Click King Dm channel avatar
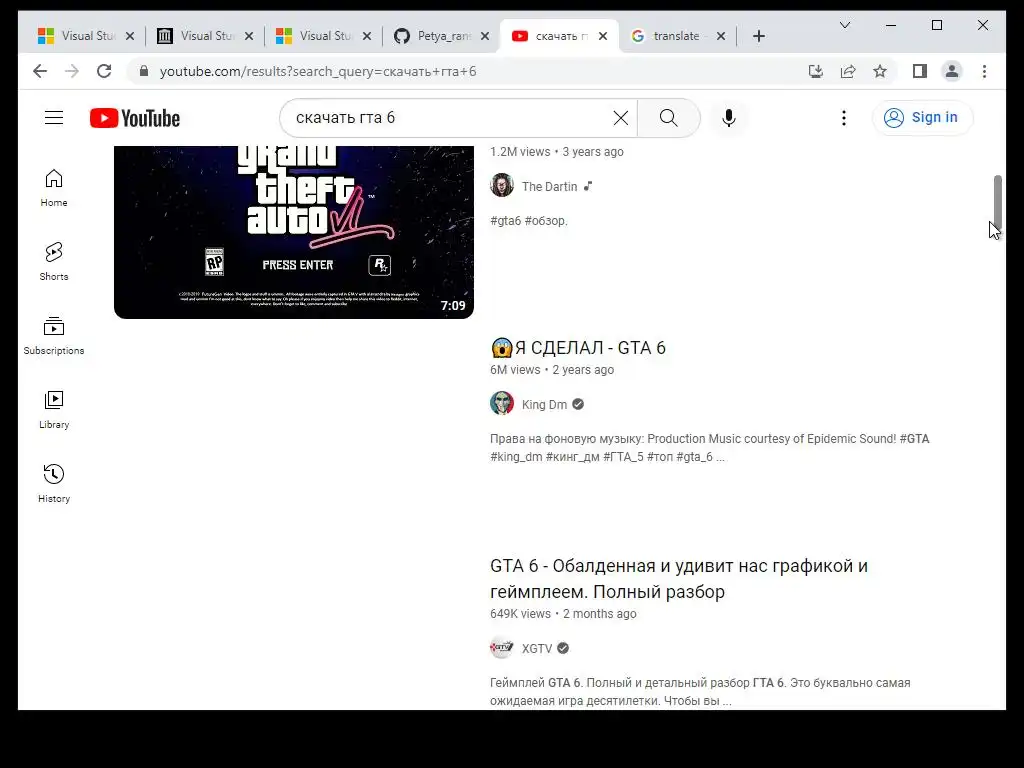Viewport: 1024px width, 768px height. [x=502, y=404]
